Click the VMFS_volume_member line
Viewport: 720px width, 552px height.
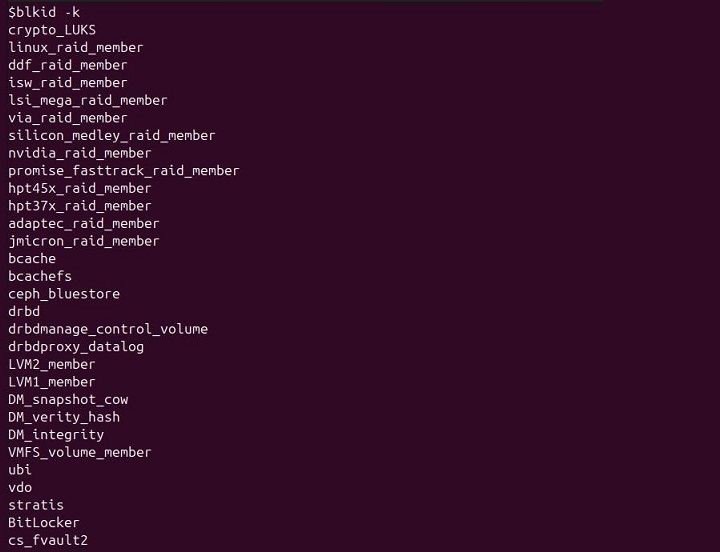[80, 452]
